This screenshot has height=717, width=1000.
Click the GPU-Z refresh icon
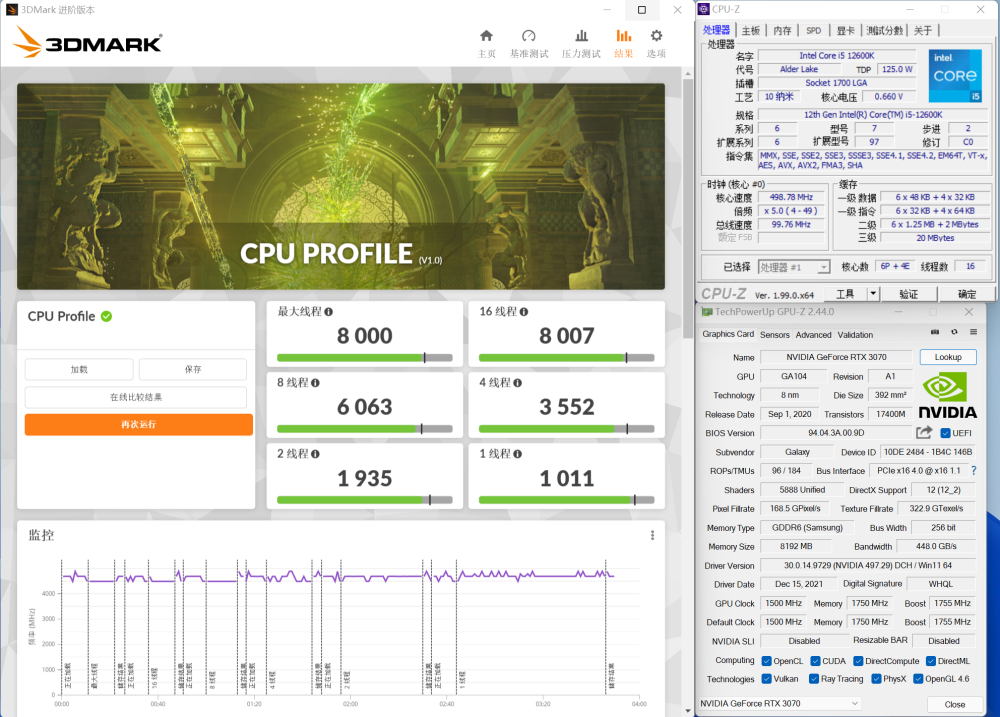953,331
